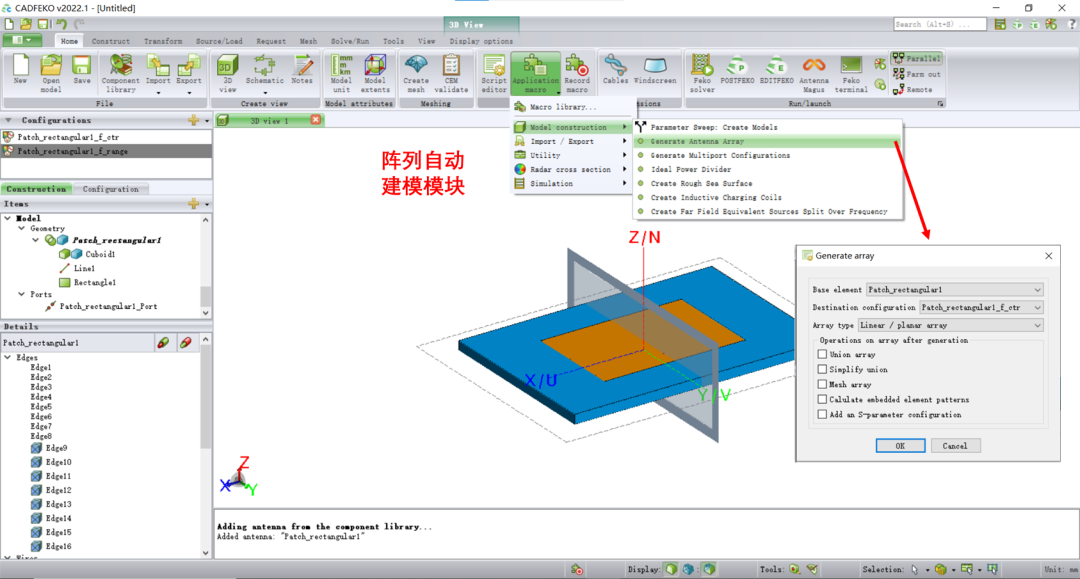This screenshot has height=579, width=1080.
Task: Select Edge12 in the Details list
Action: (x=58, y=491)
